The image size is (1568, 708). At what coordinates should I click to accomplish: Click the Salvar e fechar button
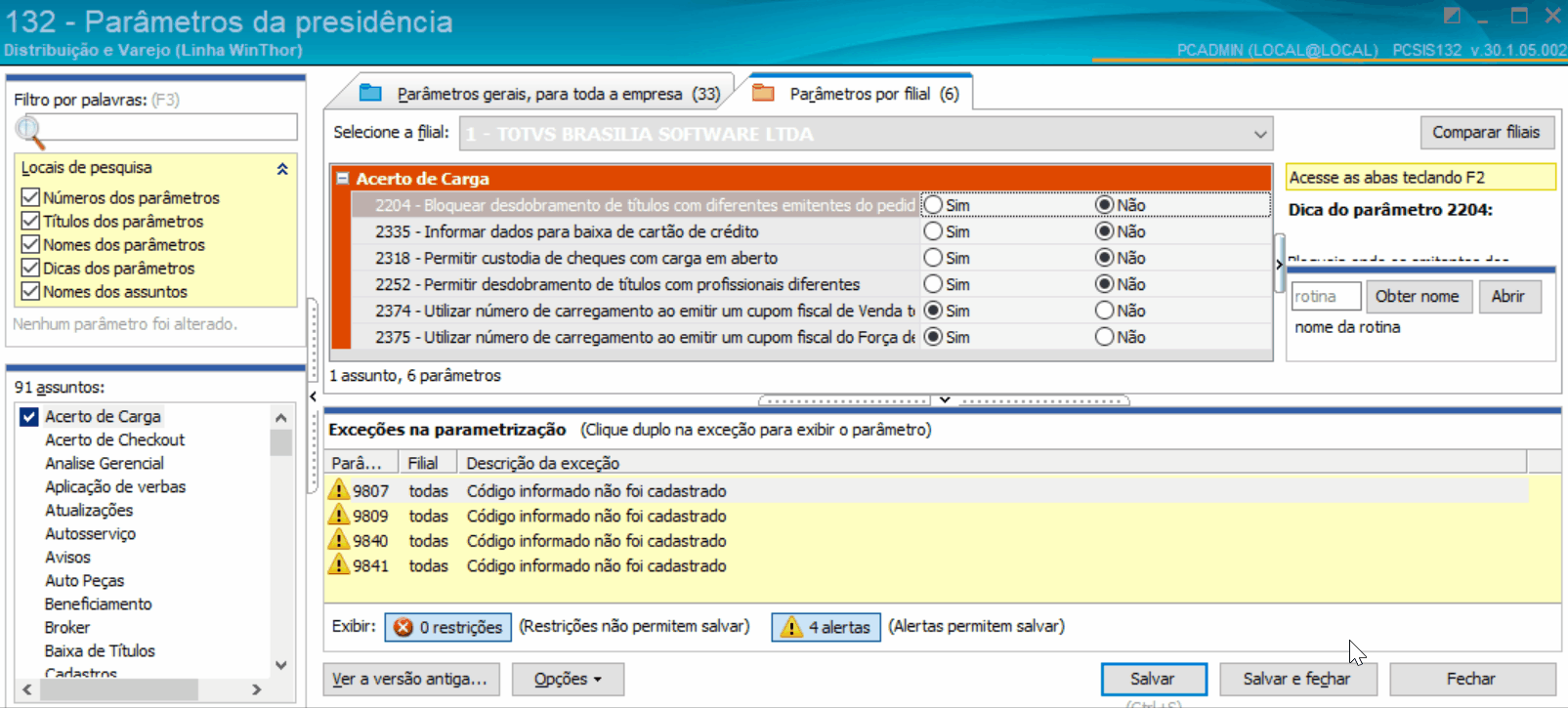point(1297,679)
